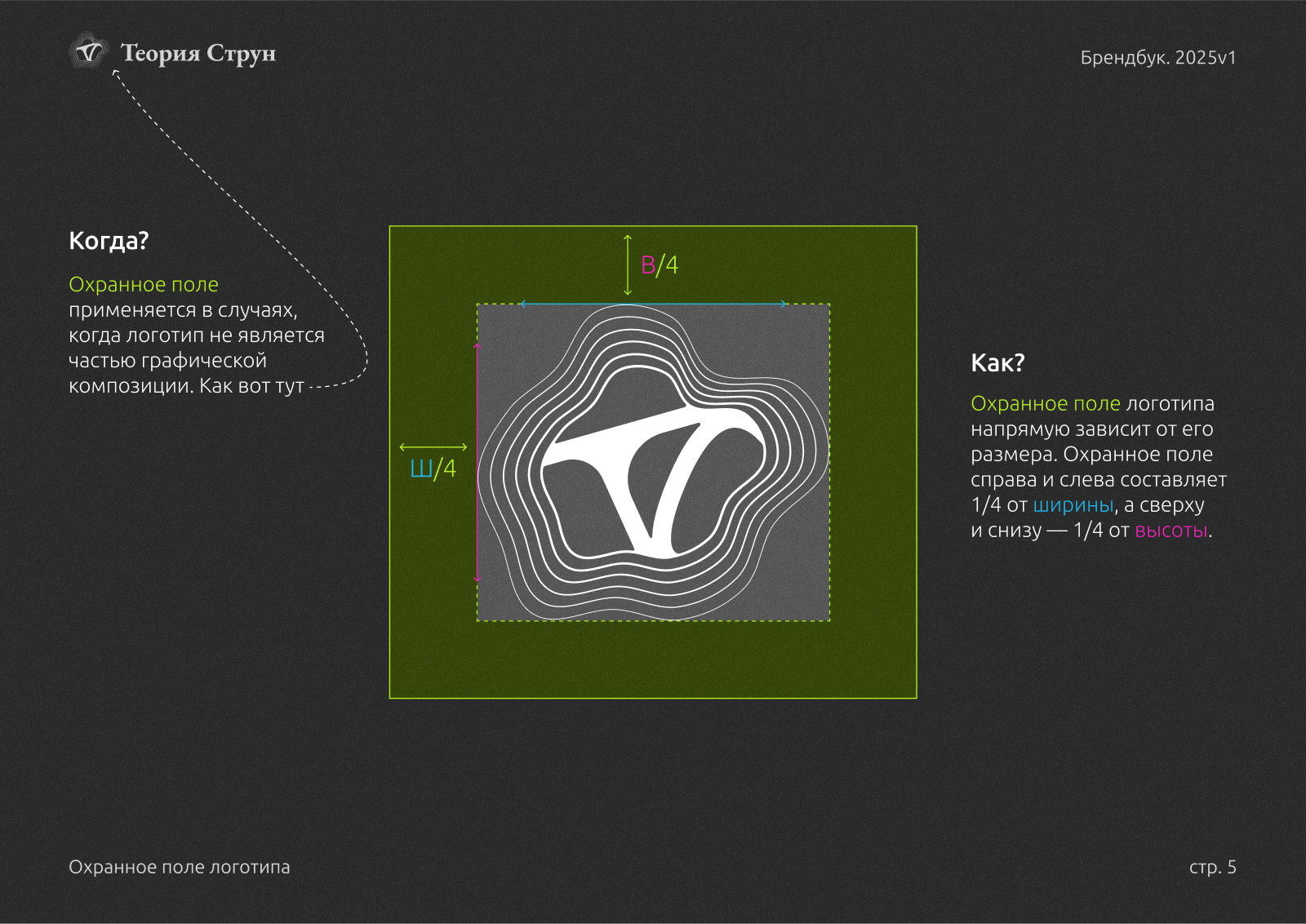This screenshot has height=924, width=1306.
Task: Click the 'Брендбук. 2025v1' header text
Action: pos(1157,58)
